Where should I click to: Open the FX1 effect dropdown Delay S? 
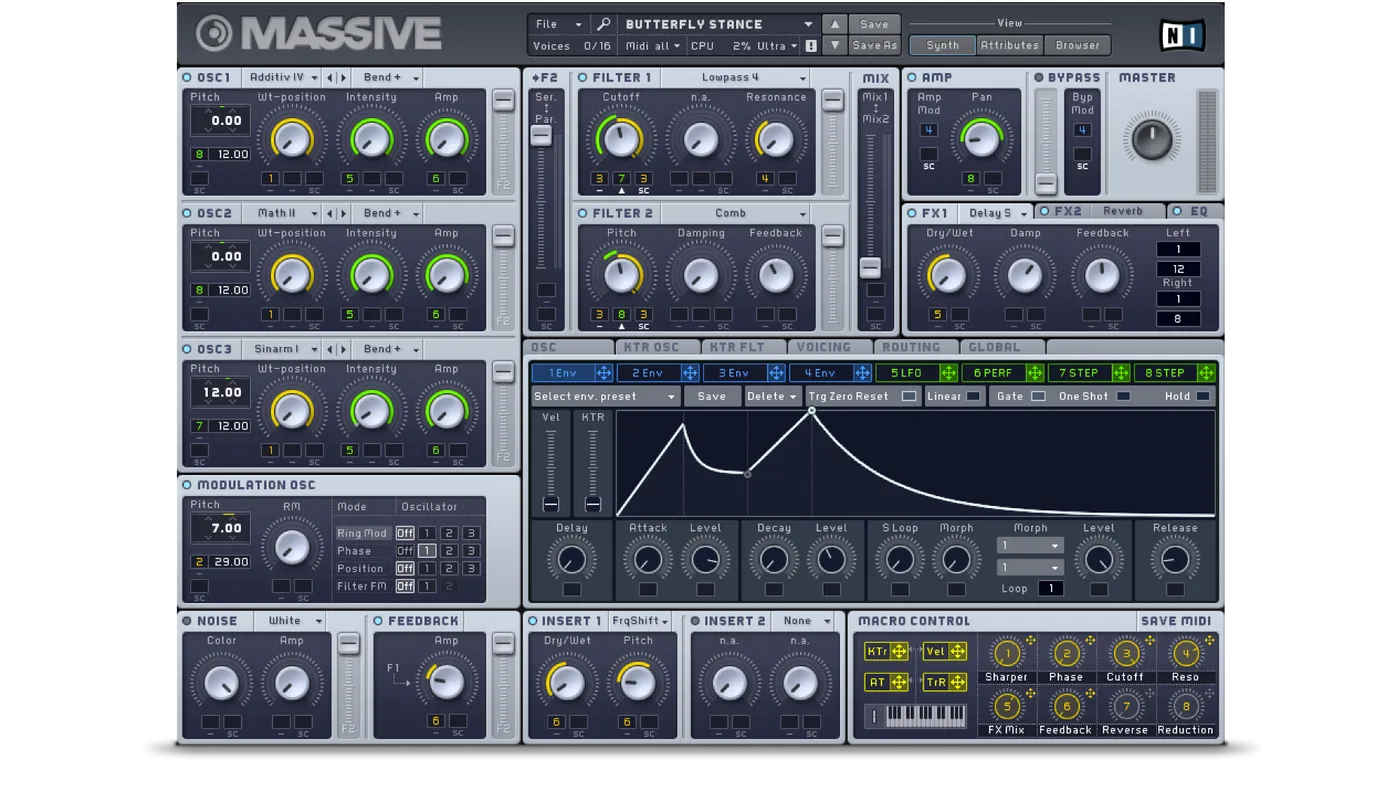[x=996, y=213]
